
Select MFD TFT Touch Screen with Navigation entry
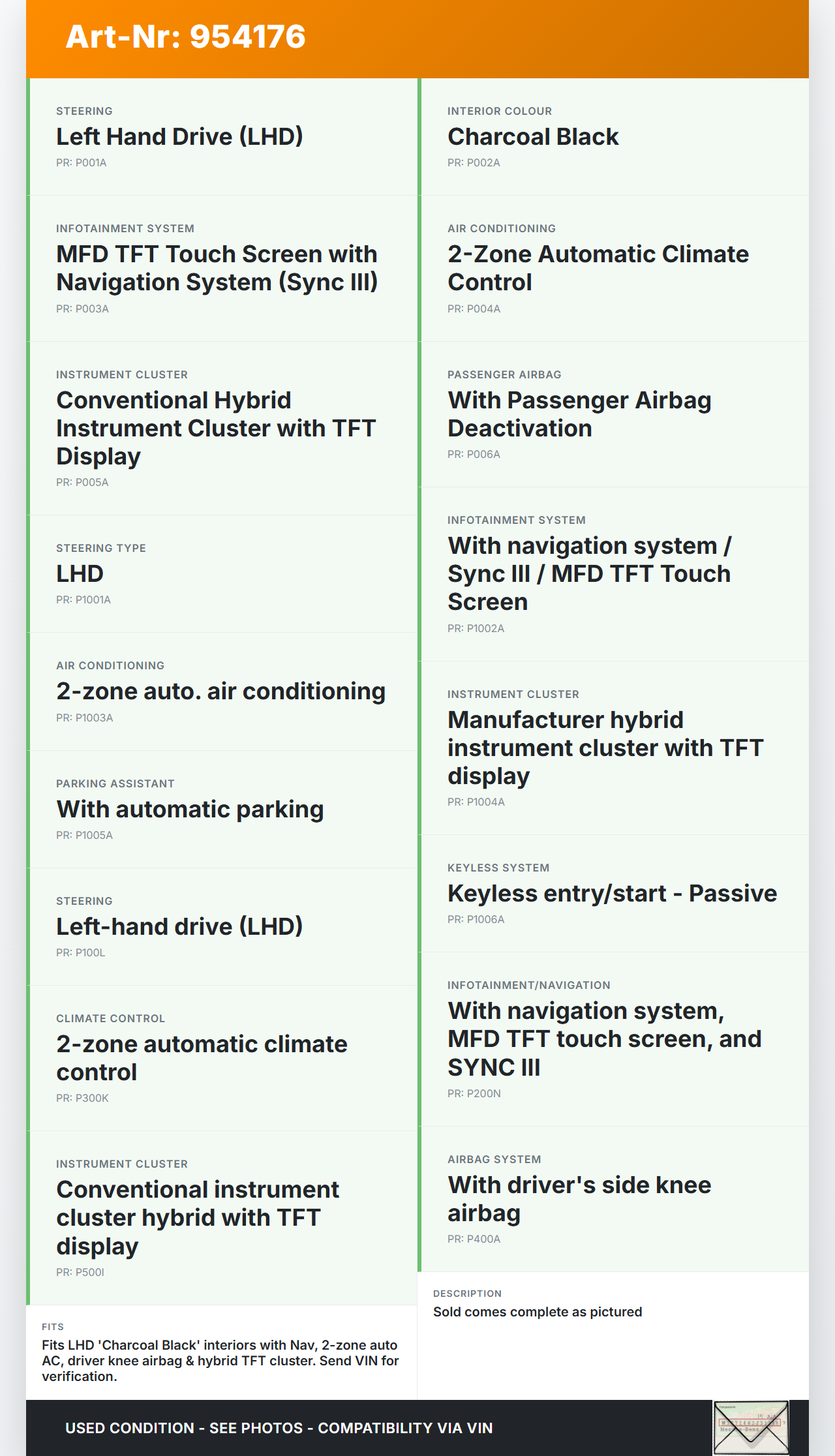217,268
